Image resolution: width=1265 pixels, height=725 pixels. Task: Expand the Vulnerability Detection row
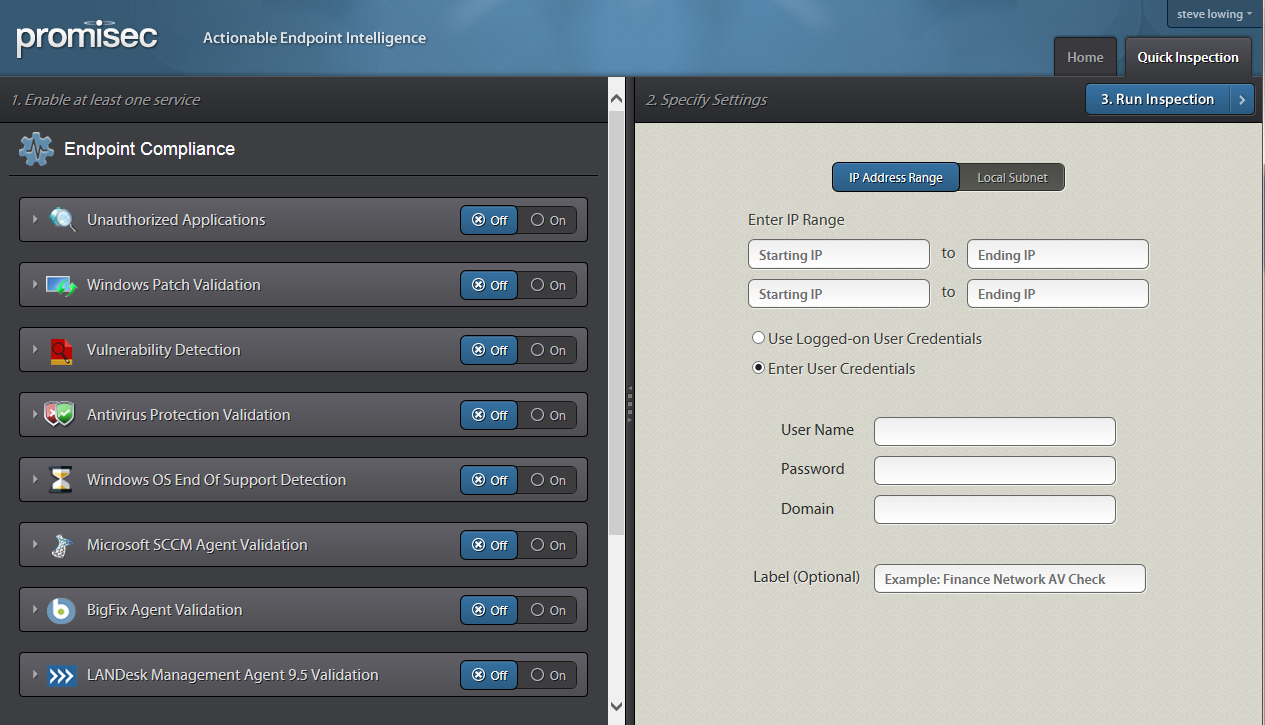[35, 349]
